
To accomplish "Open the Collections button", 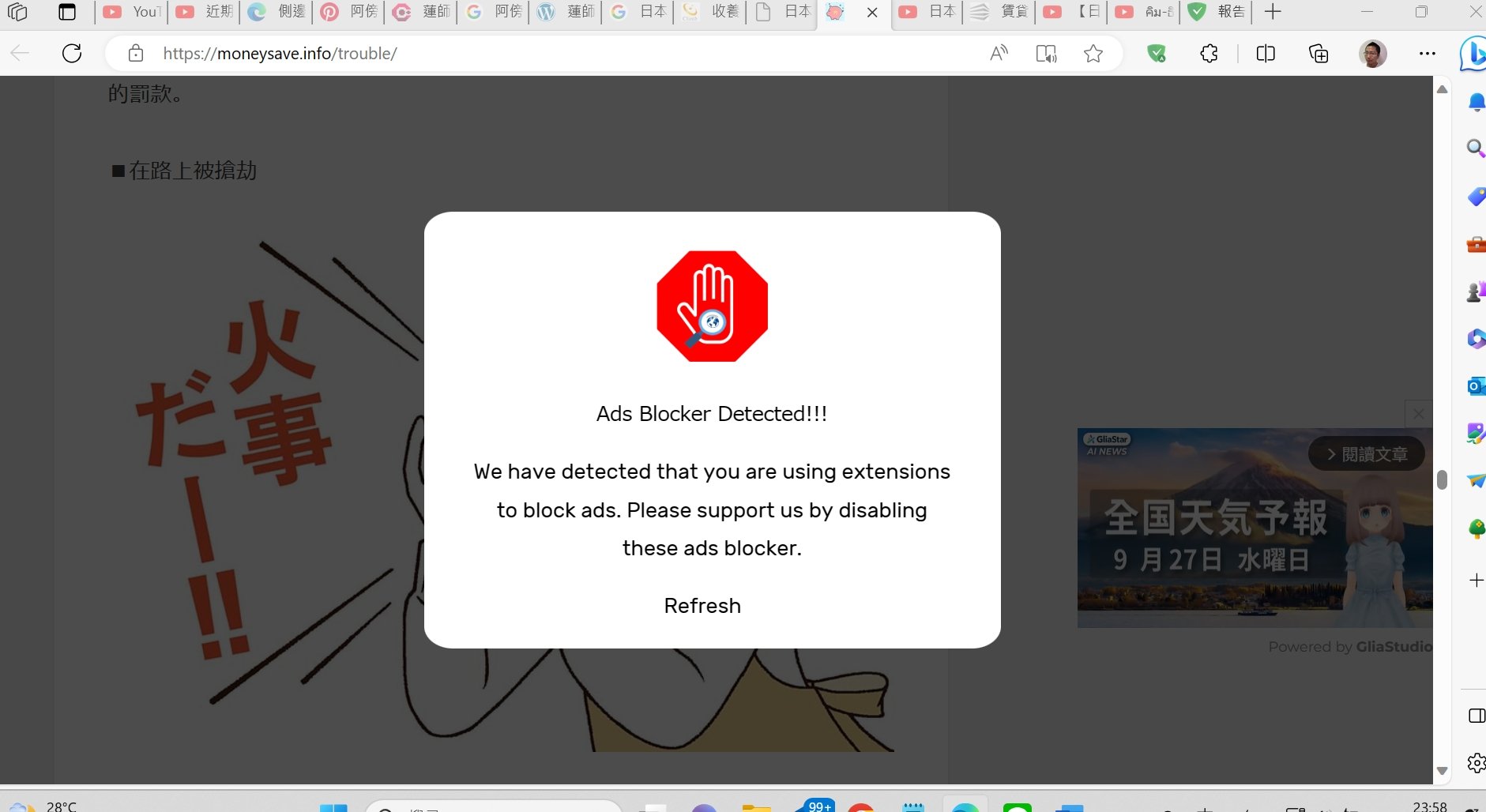I will [1319, 54].
